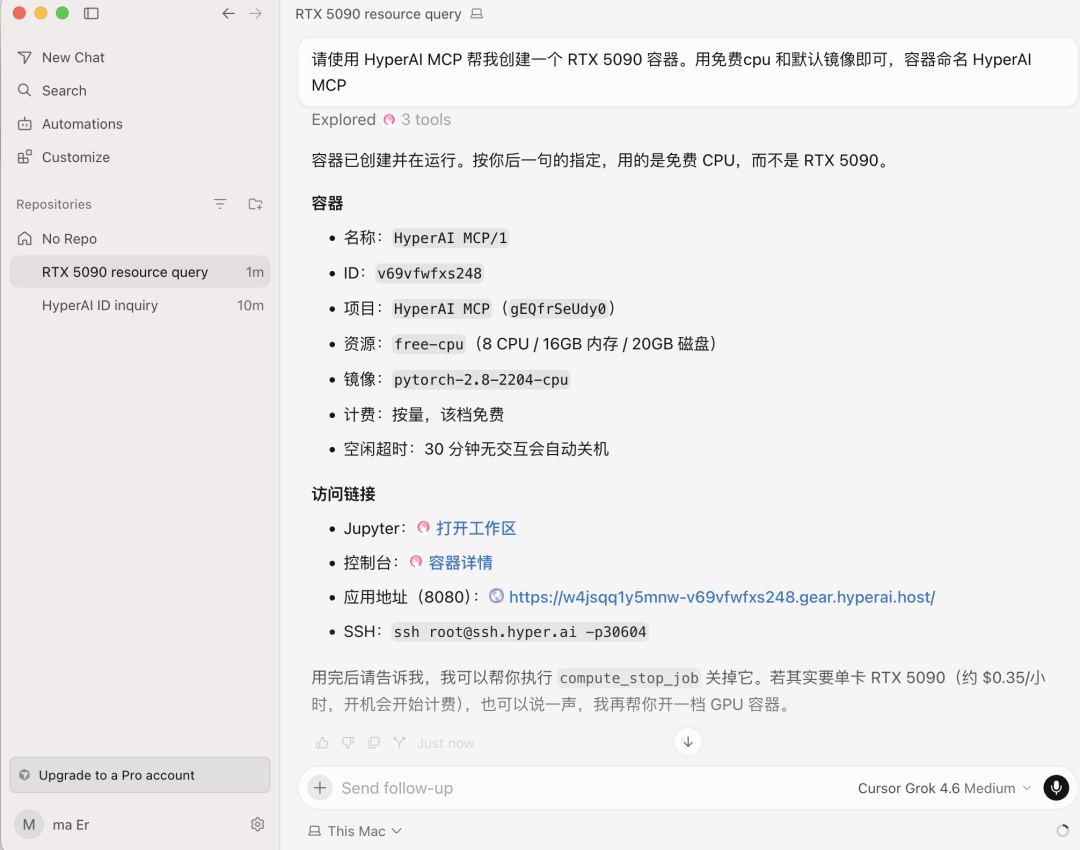Expand the Explored 3 tools section
1080x850 pixels.
(381, 120)
